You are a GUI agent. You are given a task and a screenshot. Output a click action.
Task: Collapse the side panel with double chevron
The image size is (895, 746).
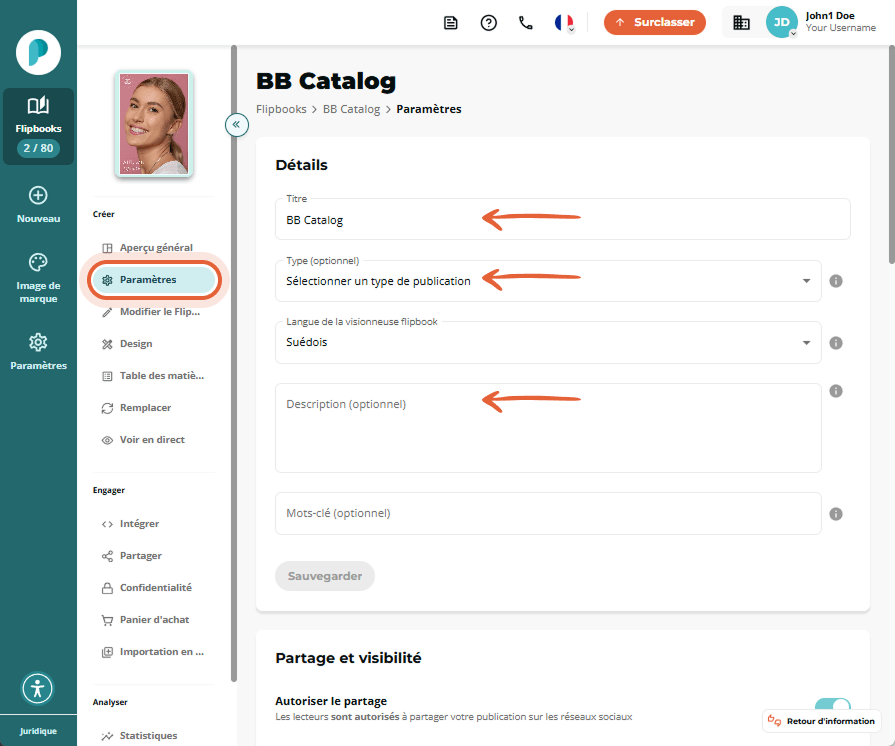tap(236, 124)
